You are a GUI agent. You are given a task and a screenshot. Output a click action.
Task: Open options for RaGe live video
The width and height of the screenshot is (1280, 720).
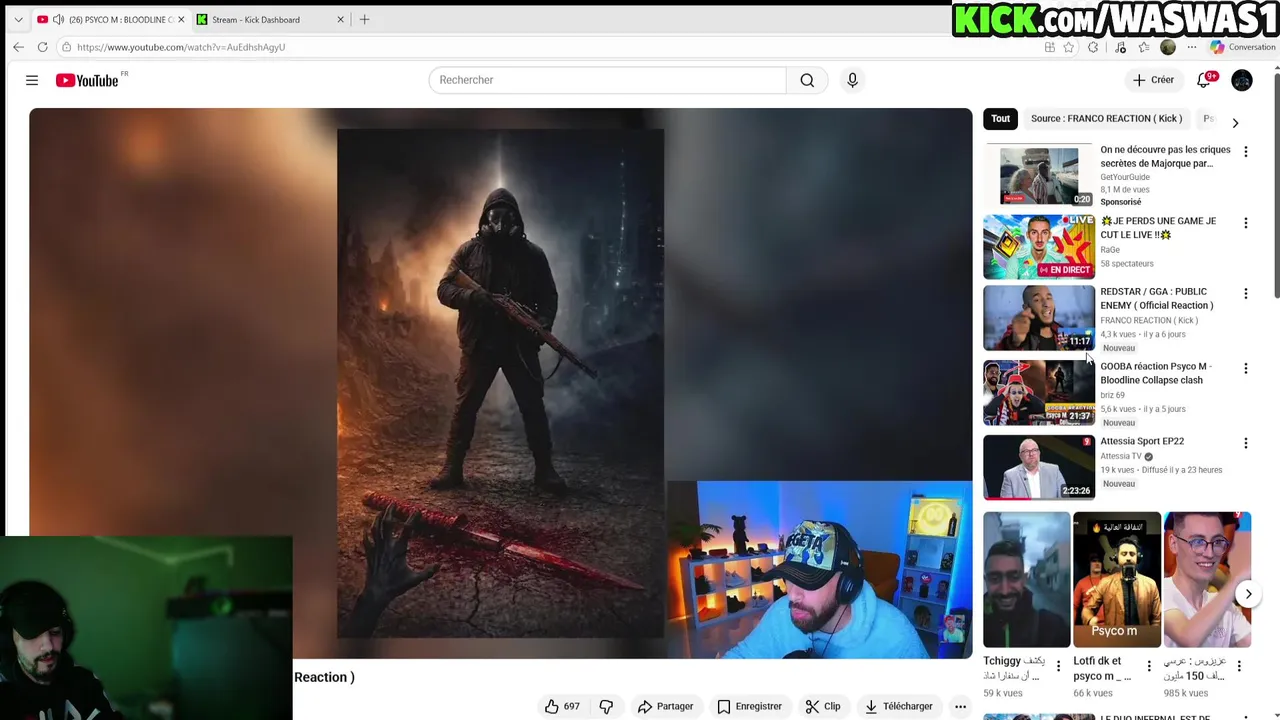coord(1245,223)
